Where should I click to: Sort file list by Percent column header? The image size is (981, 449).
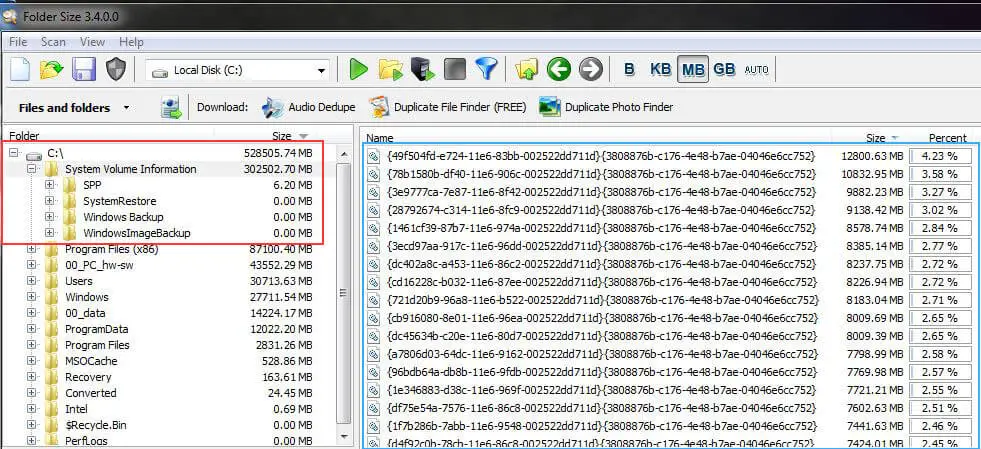[946, 138]
